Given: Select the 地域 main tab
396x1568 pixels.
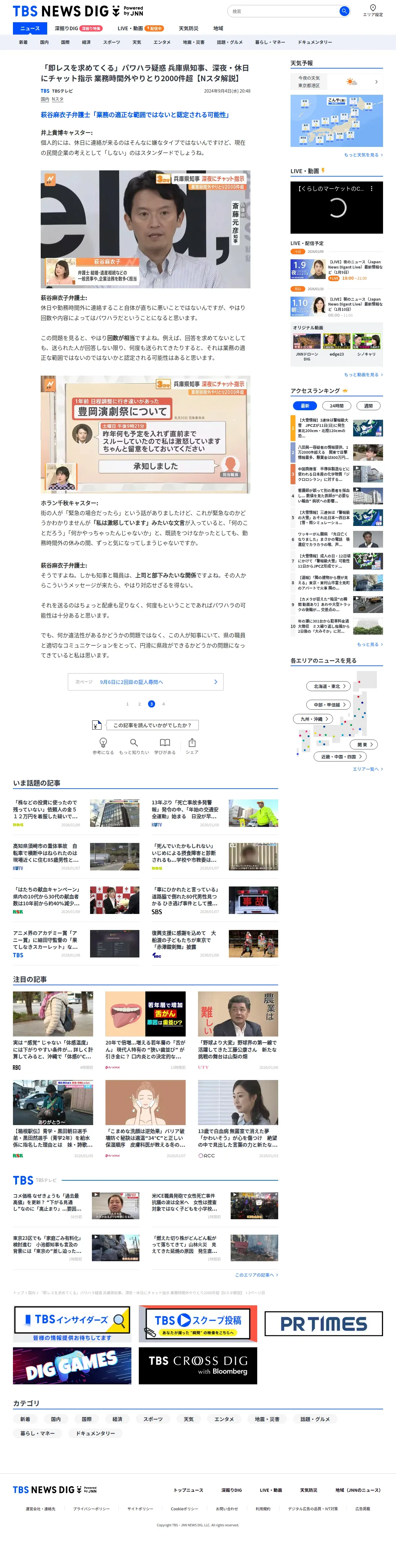Looking at the screenshot, I should tap(218, 28).
